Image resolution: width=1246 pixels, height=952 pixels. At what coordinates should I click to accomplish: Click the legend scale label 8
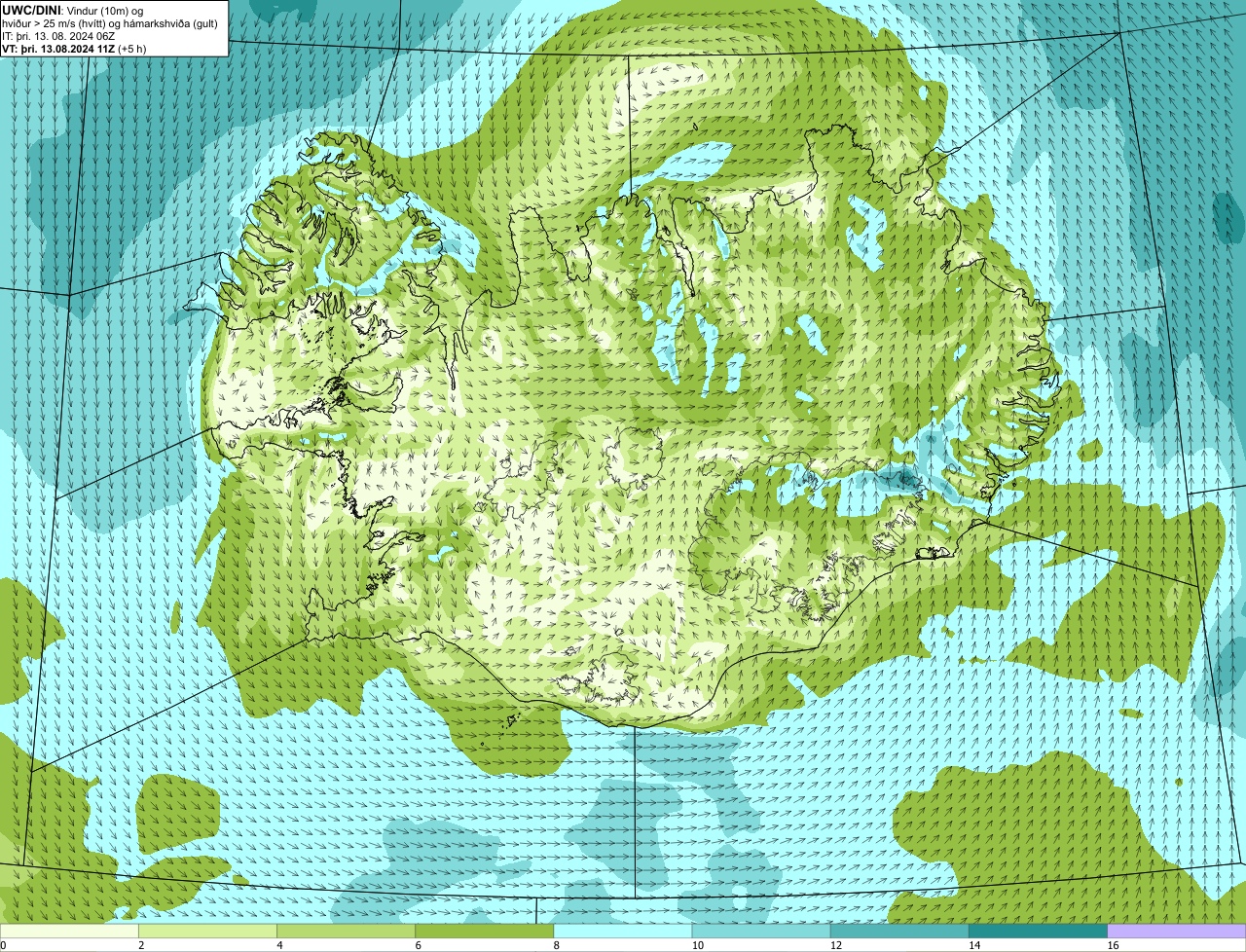tap(556, 945)
